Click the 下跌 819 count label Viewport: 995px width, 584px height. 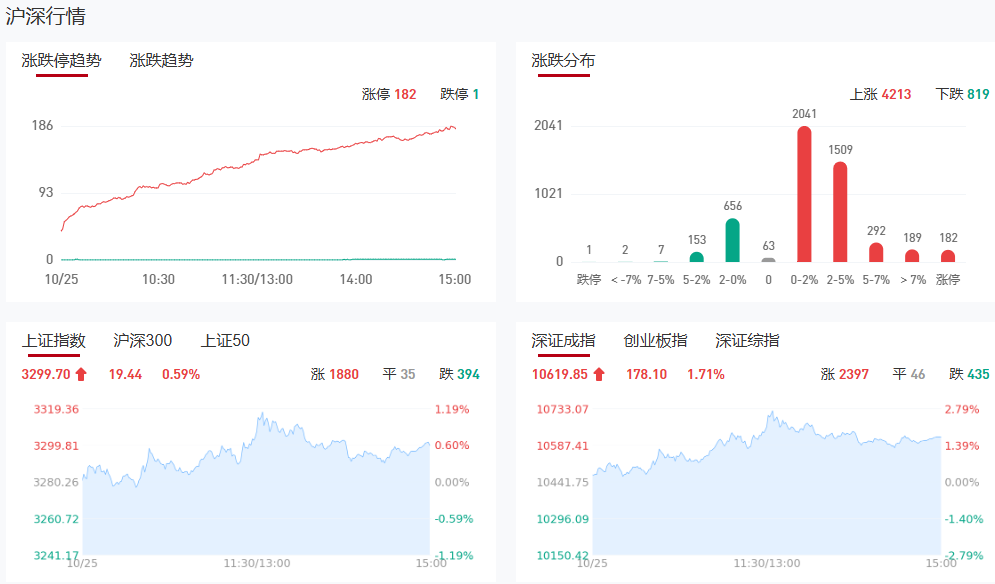[962, 95]
